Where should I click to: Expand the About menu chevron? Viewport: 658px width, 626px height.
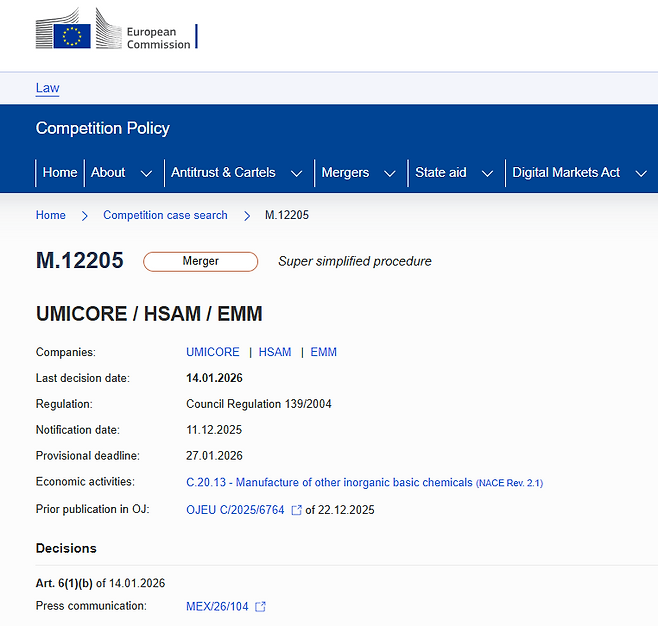point(146,173)
